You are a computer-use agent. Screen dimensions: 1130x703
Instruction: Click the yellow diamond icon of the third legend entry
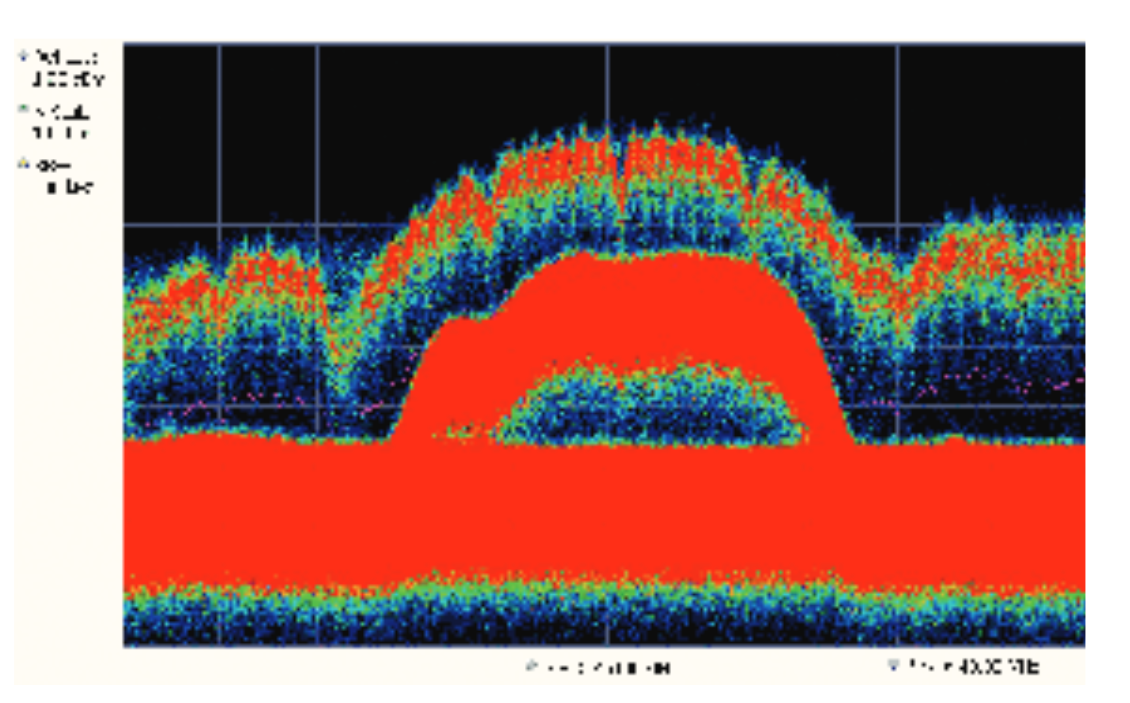click(21, 162)
